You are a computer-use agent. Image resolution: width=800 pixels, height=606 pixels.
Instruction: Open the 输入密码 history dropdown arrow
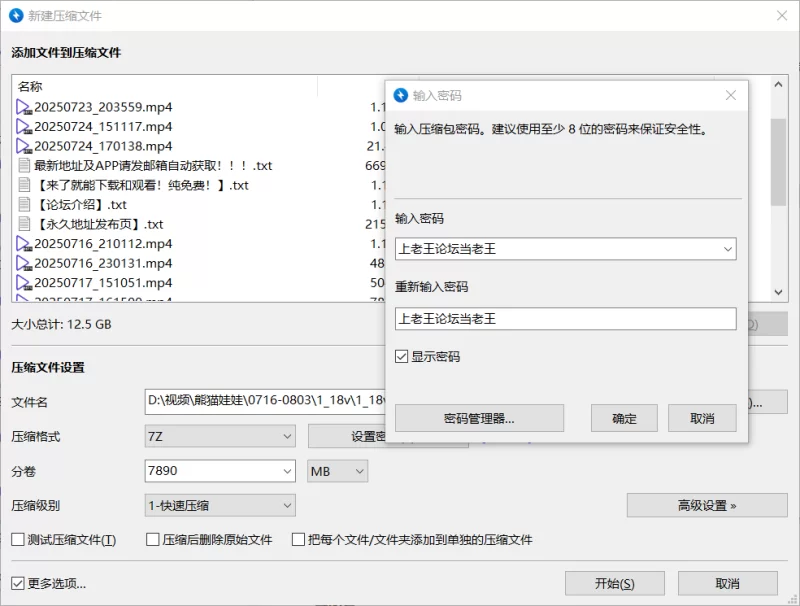pos(728,249)
